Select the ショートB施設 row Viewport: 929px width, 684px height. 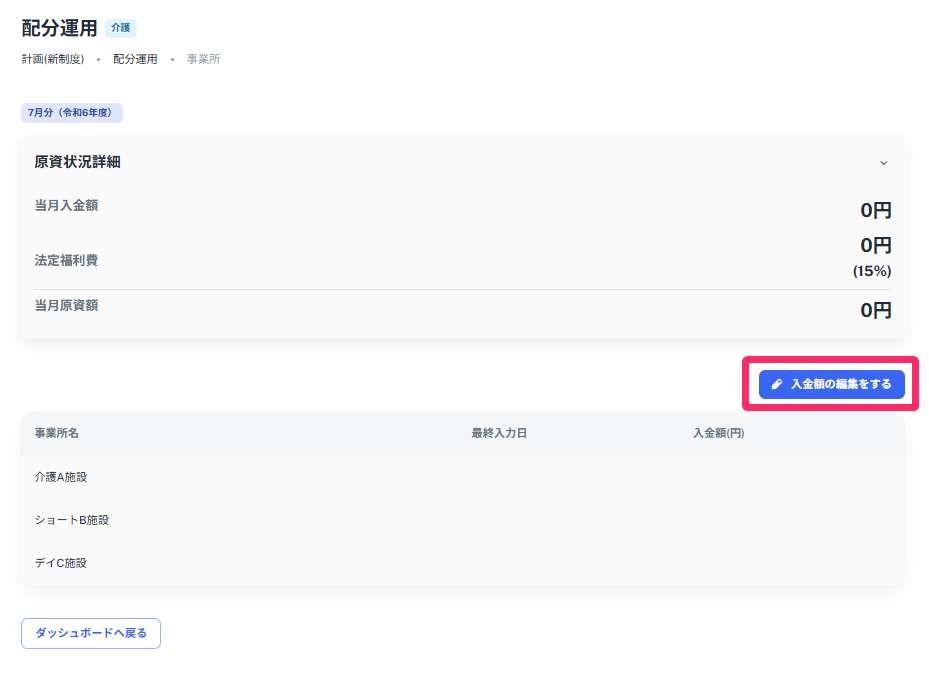click(x=71, y=520)
